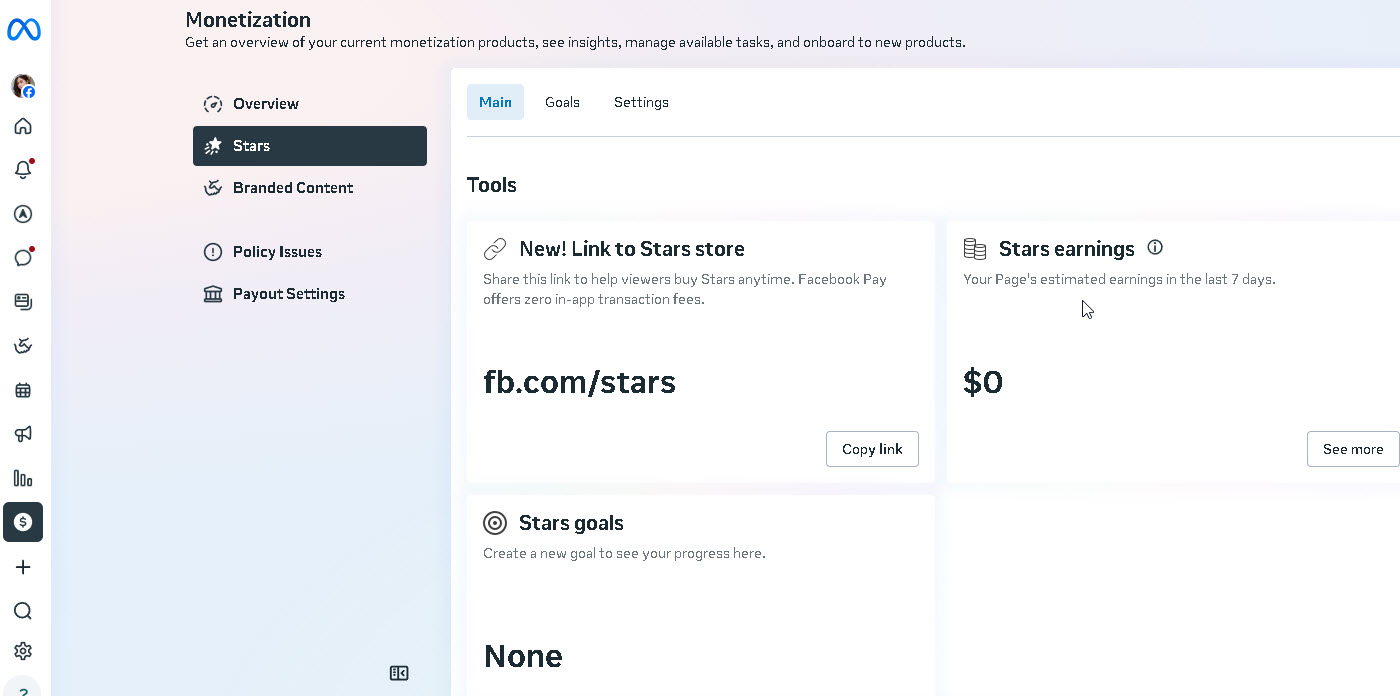Open the Notifications bell icon
Screen dimensions: 1400x696
(23, 169)
